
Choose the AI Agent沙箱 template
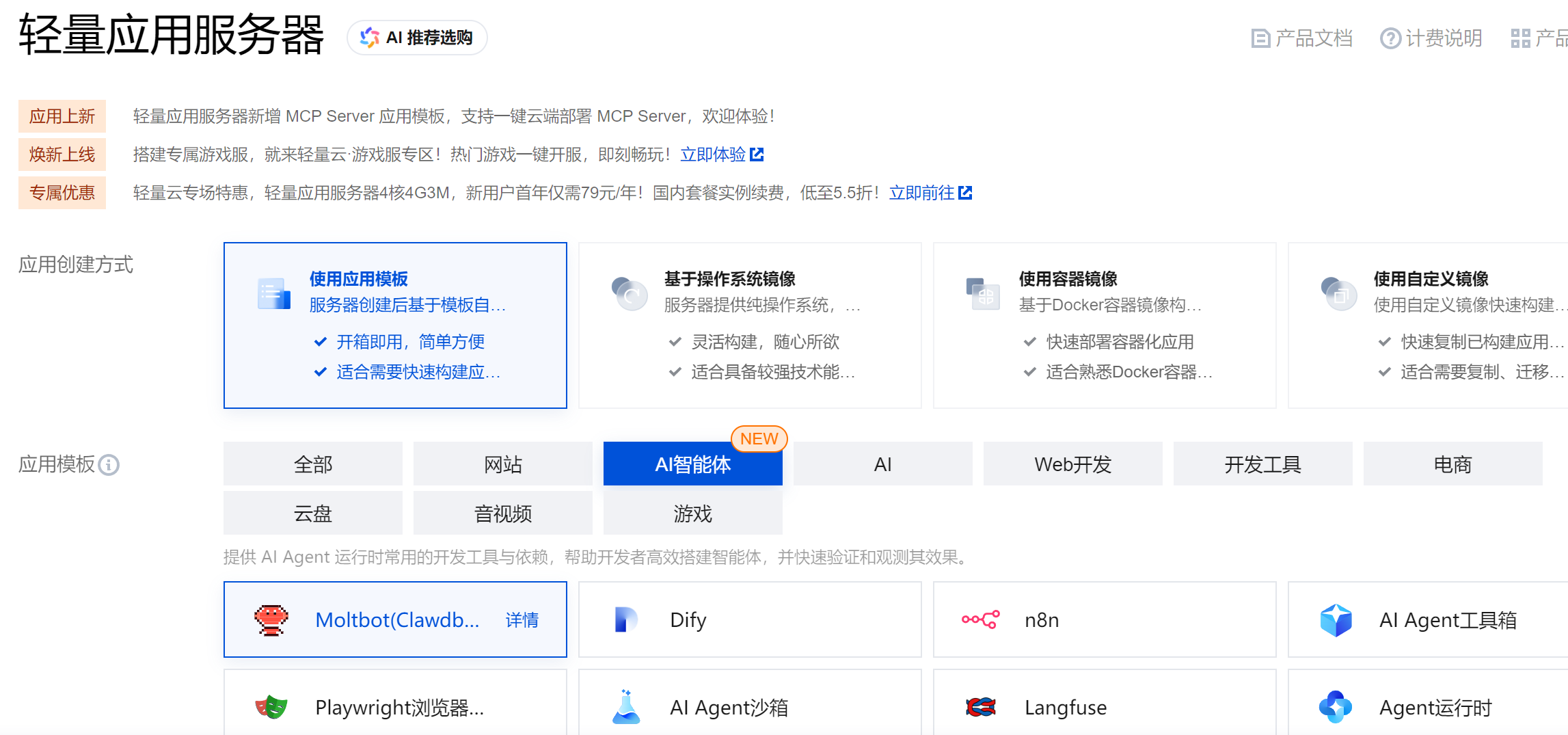click(750, 702)
